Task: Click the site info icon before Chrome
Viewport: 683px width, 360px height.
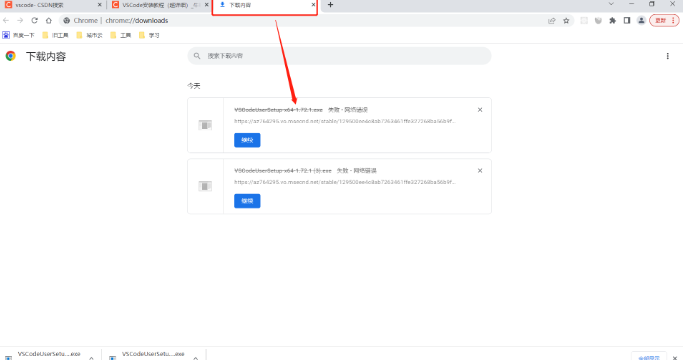Action: pyautogui.click(x=67, y=20)
